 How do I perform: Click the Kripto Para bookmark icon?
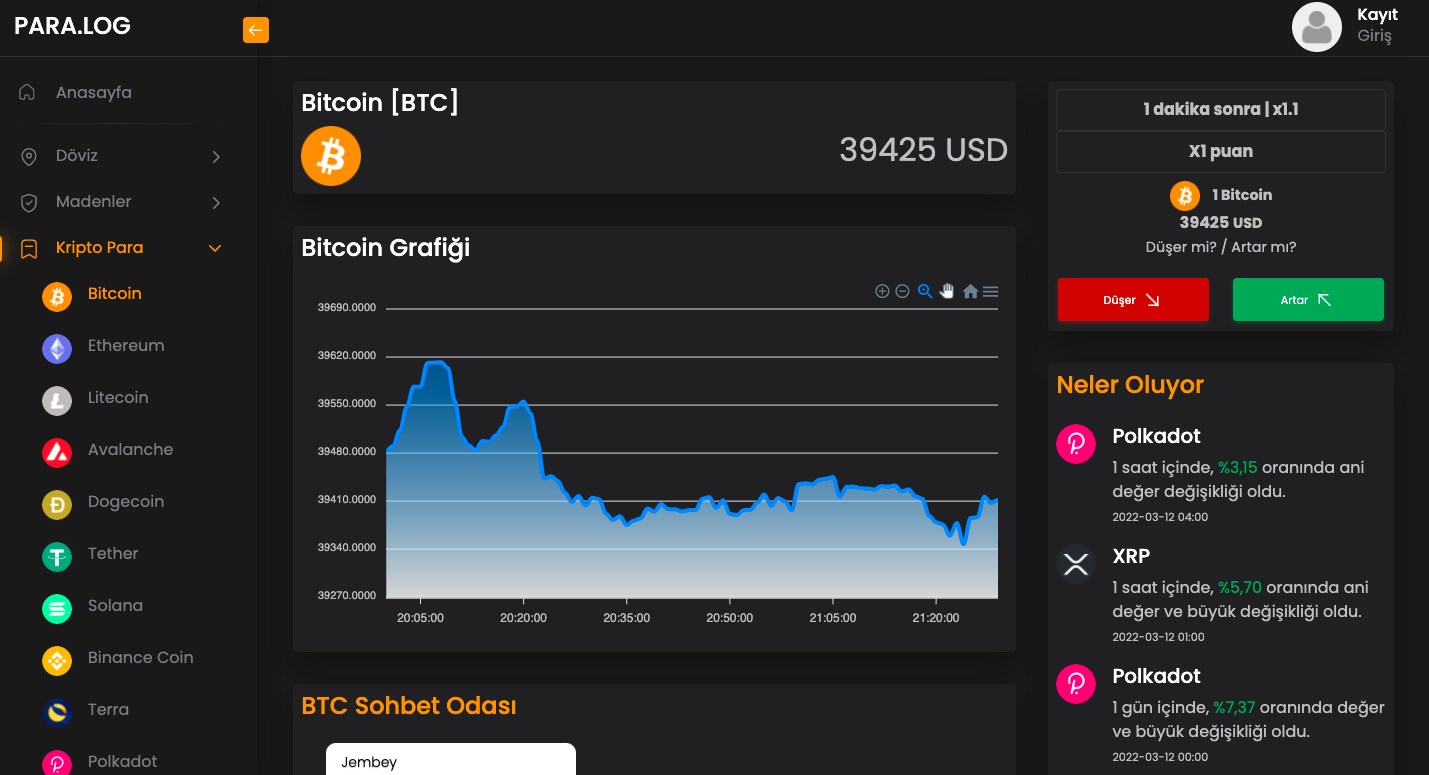point(29,248)
